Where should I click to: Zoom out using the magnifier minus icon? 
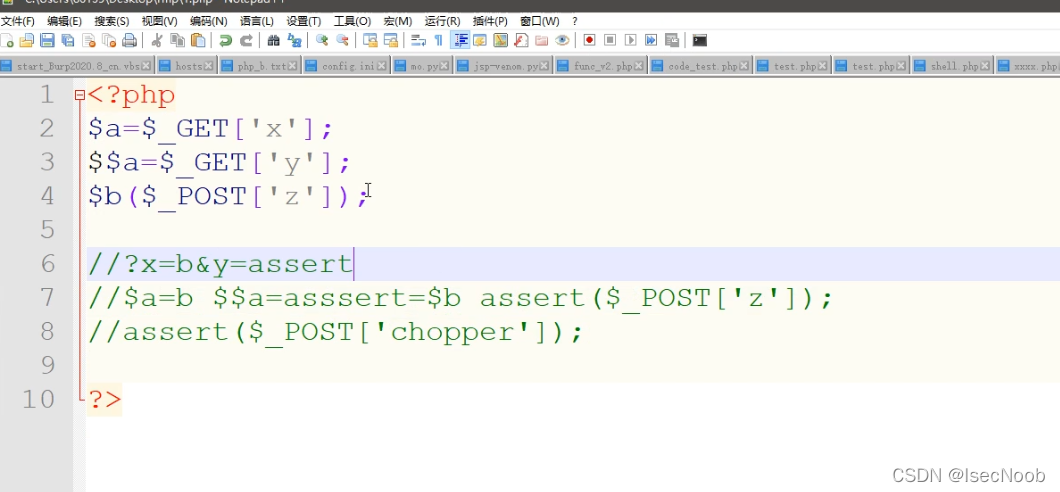pos(343,41)
